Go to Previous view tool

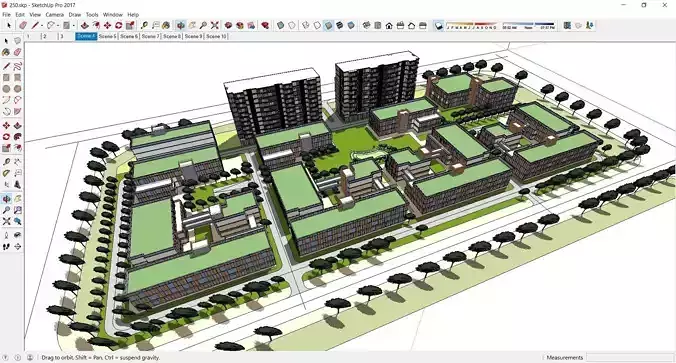17,221
